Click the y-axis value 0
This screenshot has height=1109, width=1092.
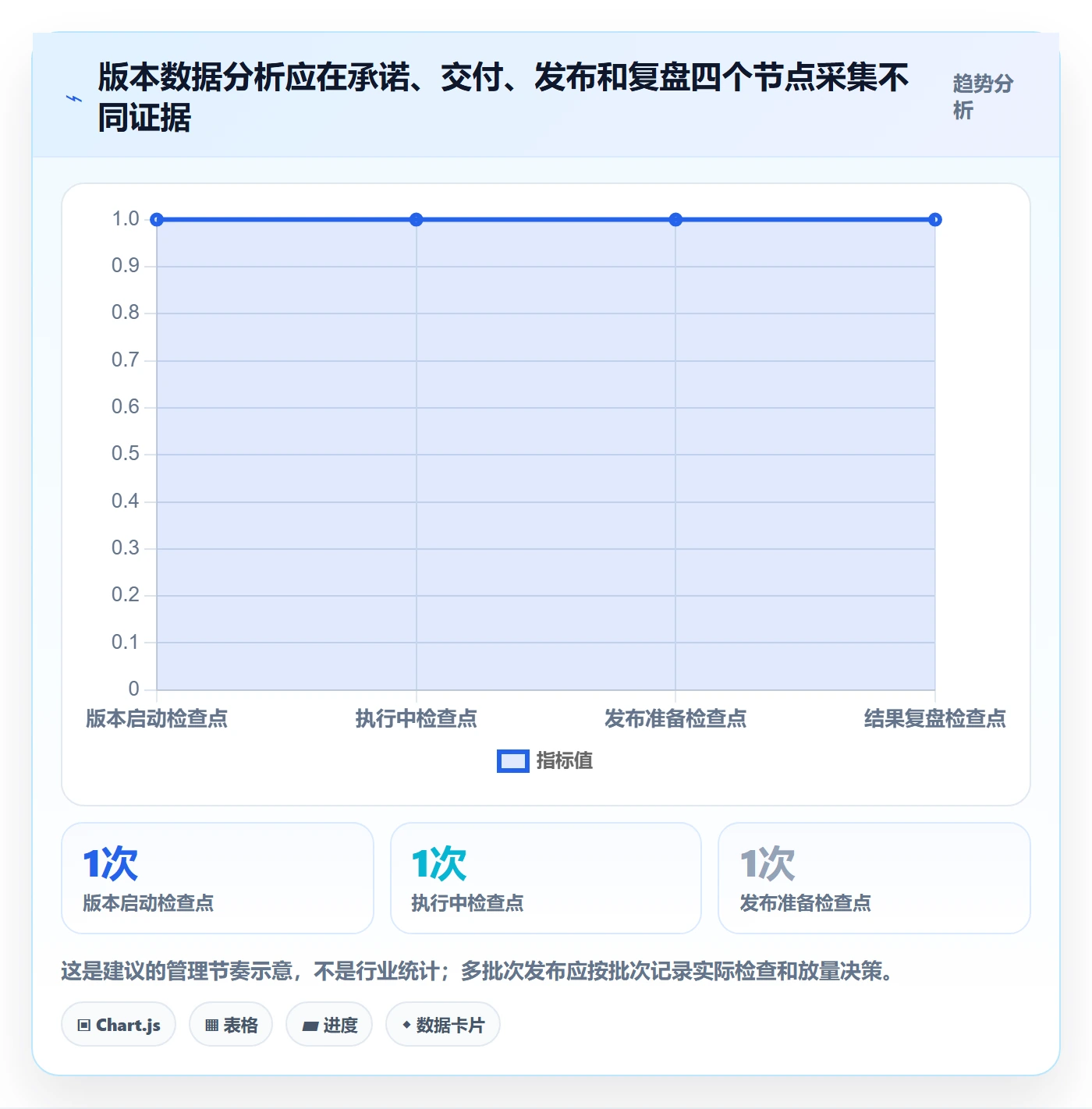click(x=134, y=689)
